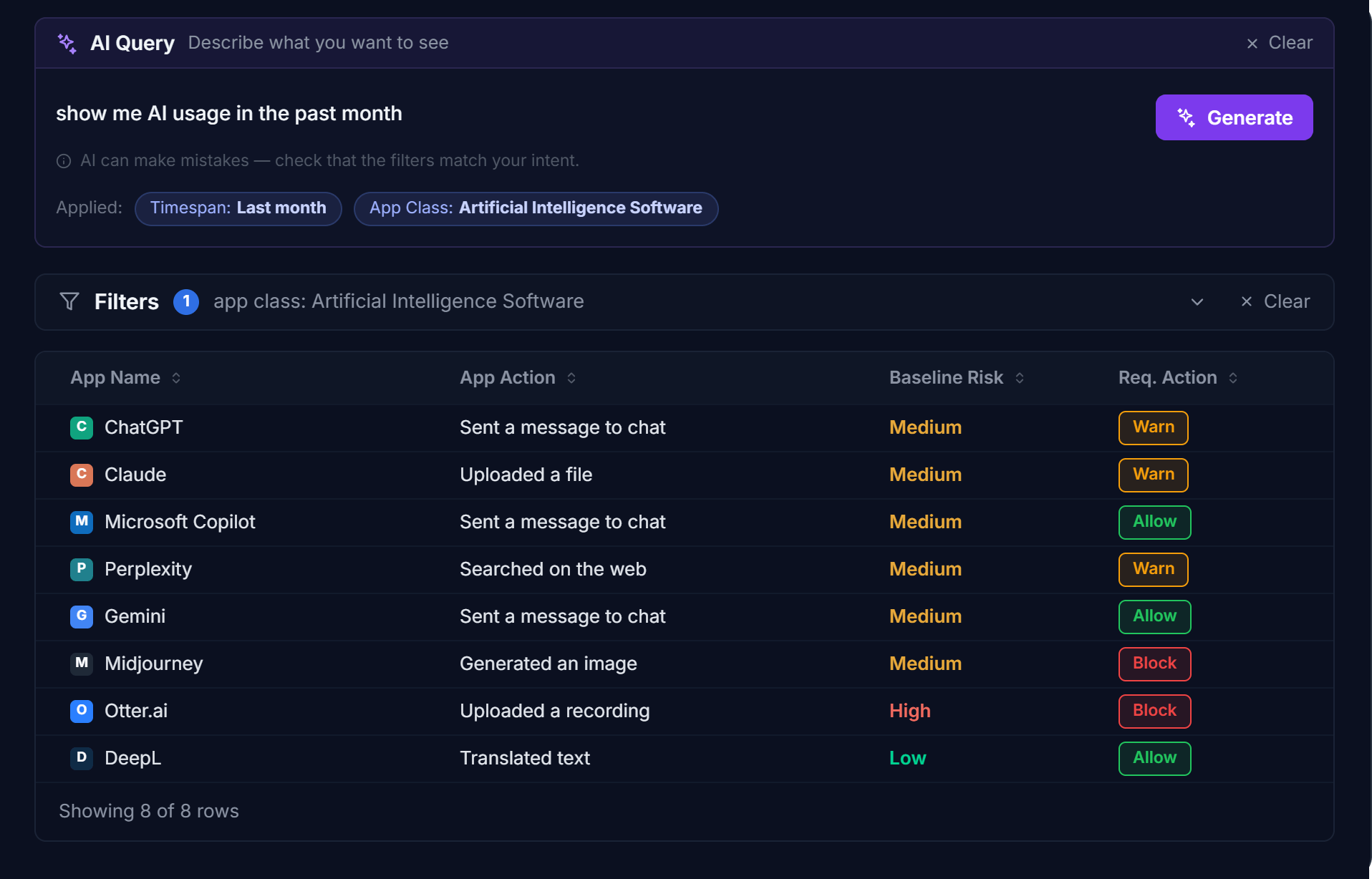Click the High risk value for Otter.ai
The height and width of the screenshot is (879, 1372).
coord(909,711)
